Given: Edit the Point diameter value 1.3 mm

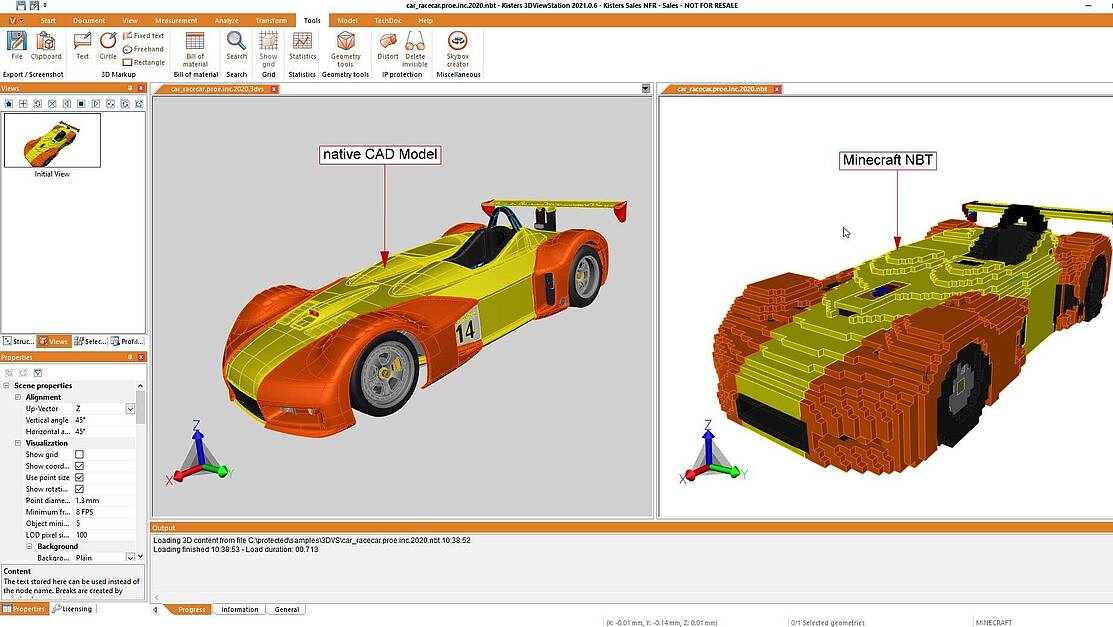Looking at the screenshot, I should (x=103, y=501).
